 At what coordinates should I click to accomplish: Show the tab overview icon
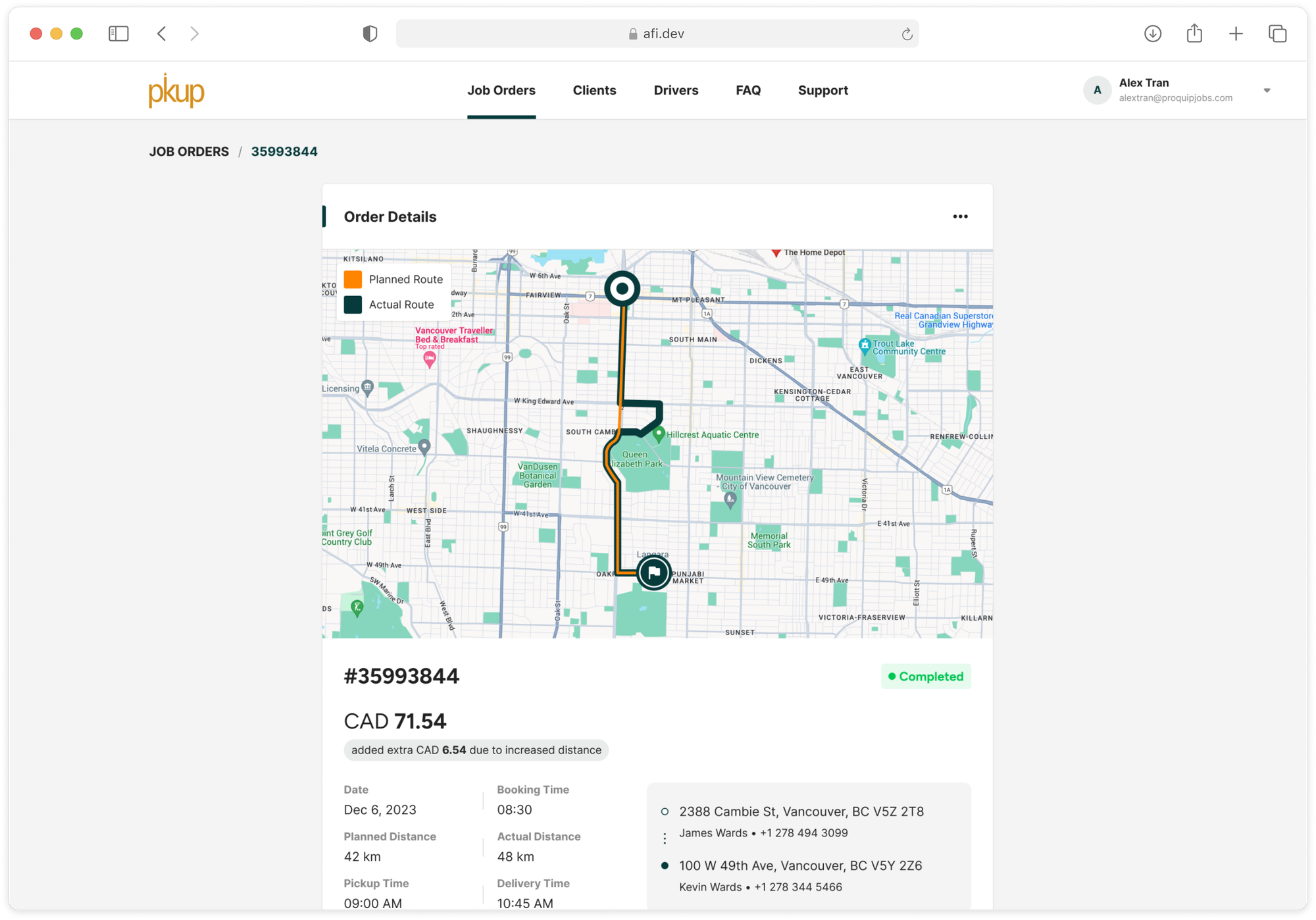point(1277,34)
